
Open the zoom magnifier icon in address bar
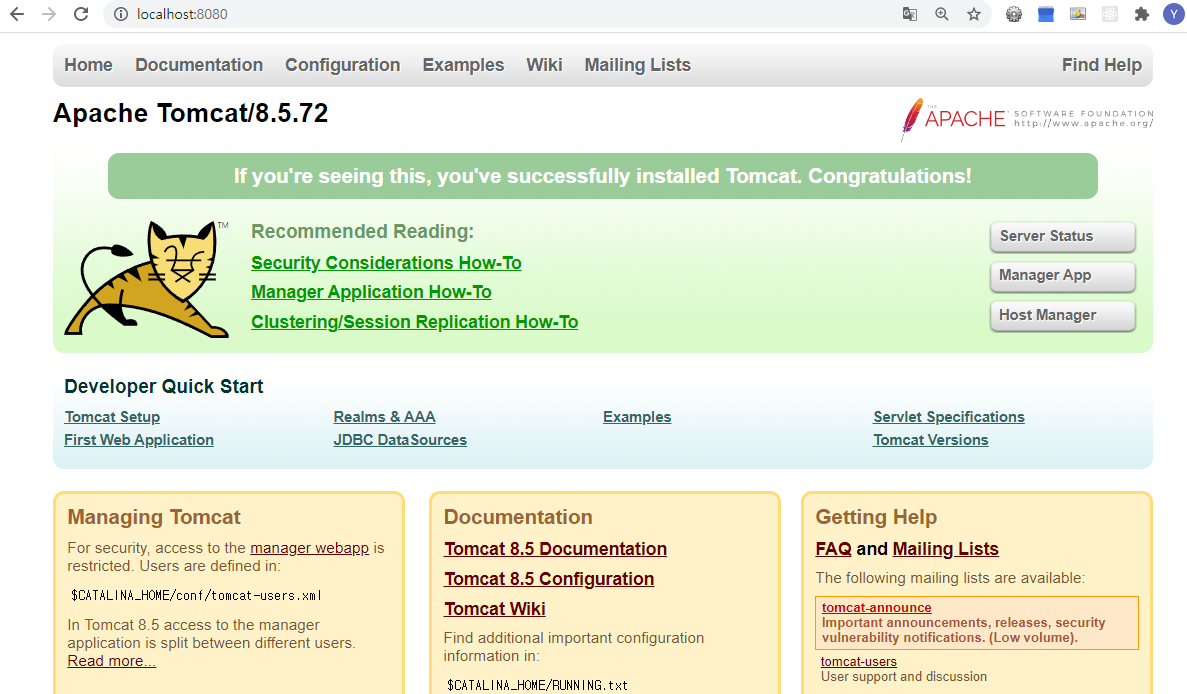[x=942, y=14]
